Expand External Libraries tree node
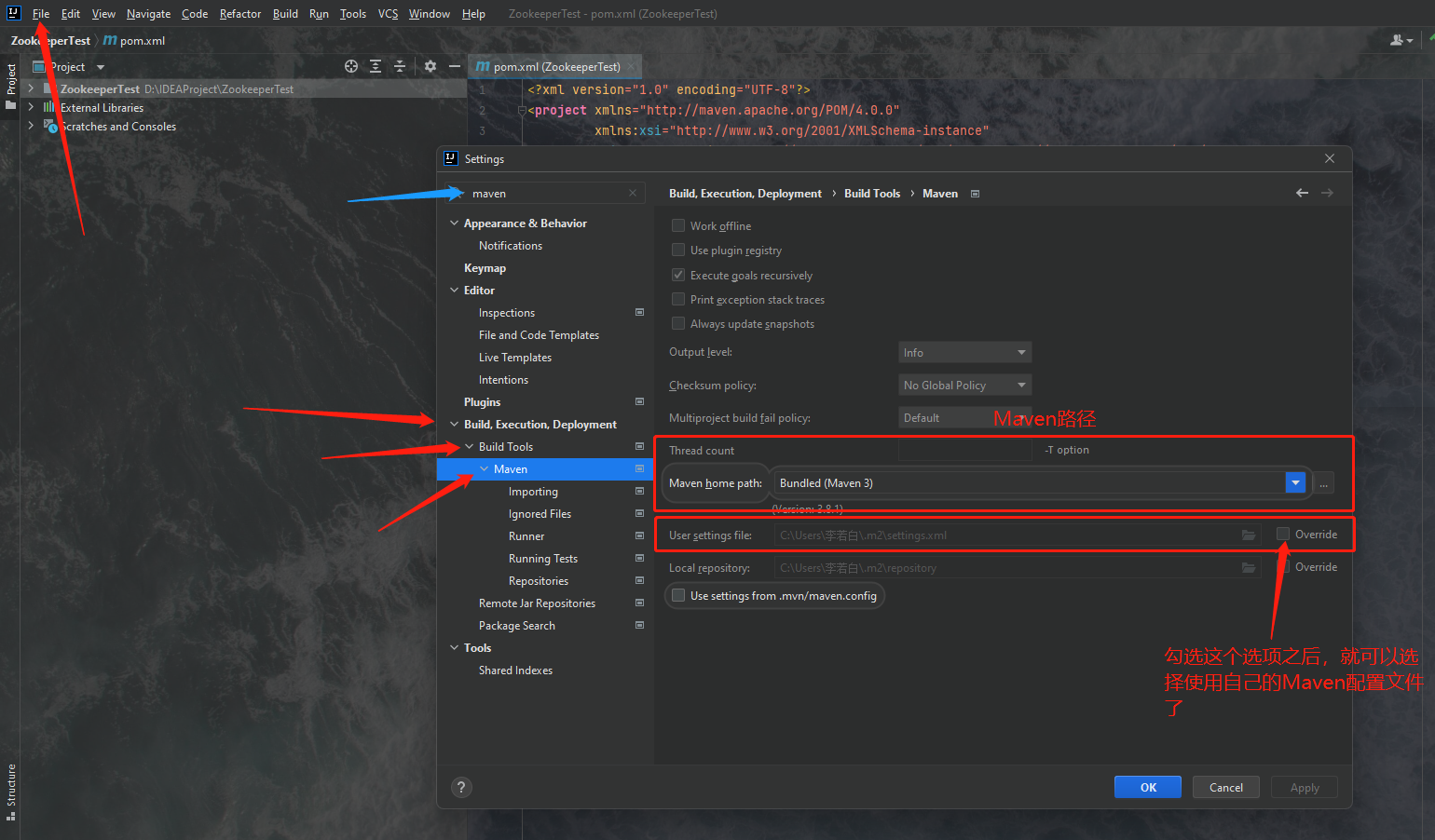Image resolution: width=1435 pixels, height=840 pixels. (x=31, y=107)
